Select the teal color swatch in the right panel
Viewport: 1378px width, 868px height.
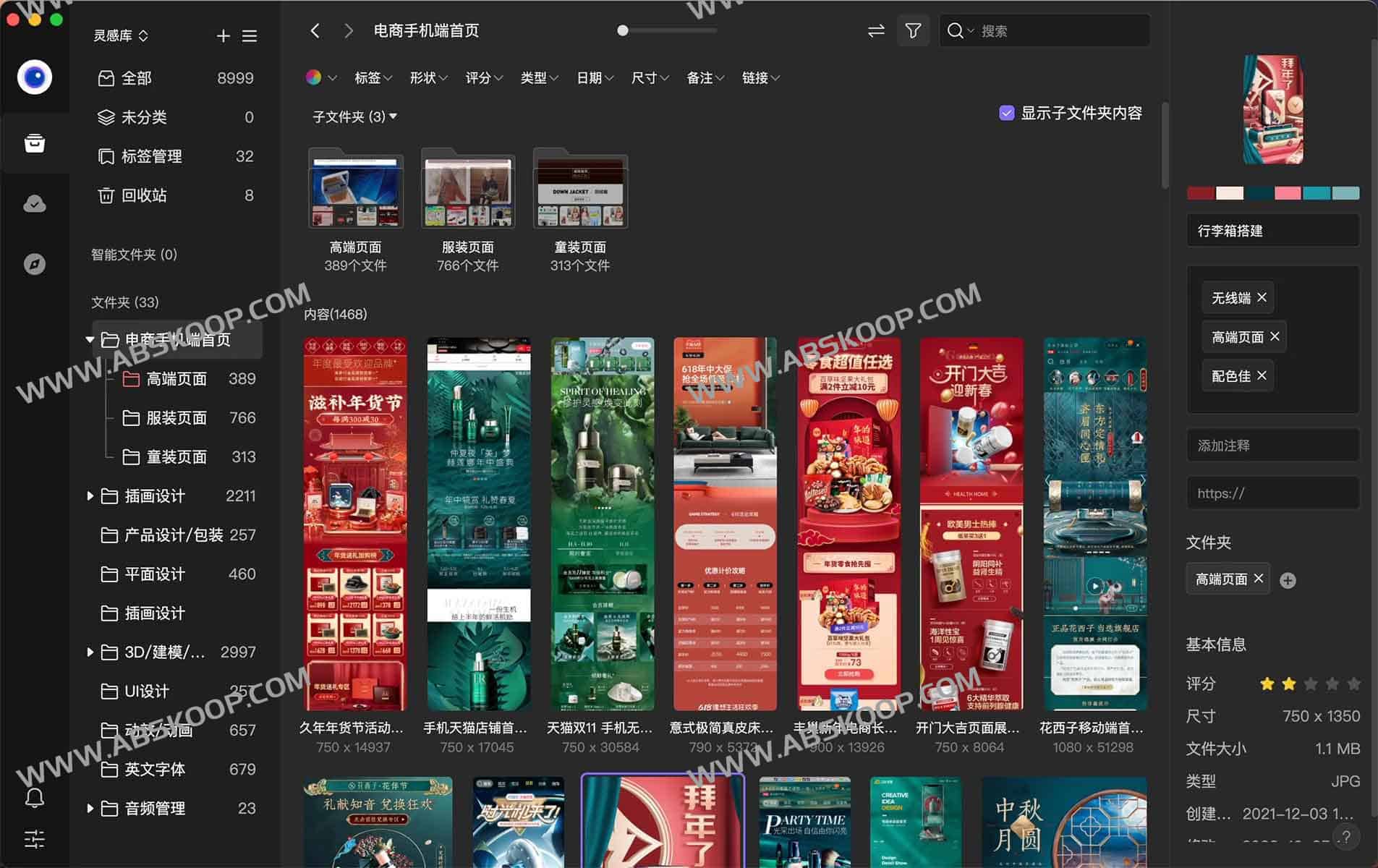pyautogui.click(x=1318, y=193)
